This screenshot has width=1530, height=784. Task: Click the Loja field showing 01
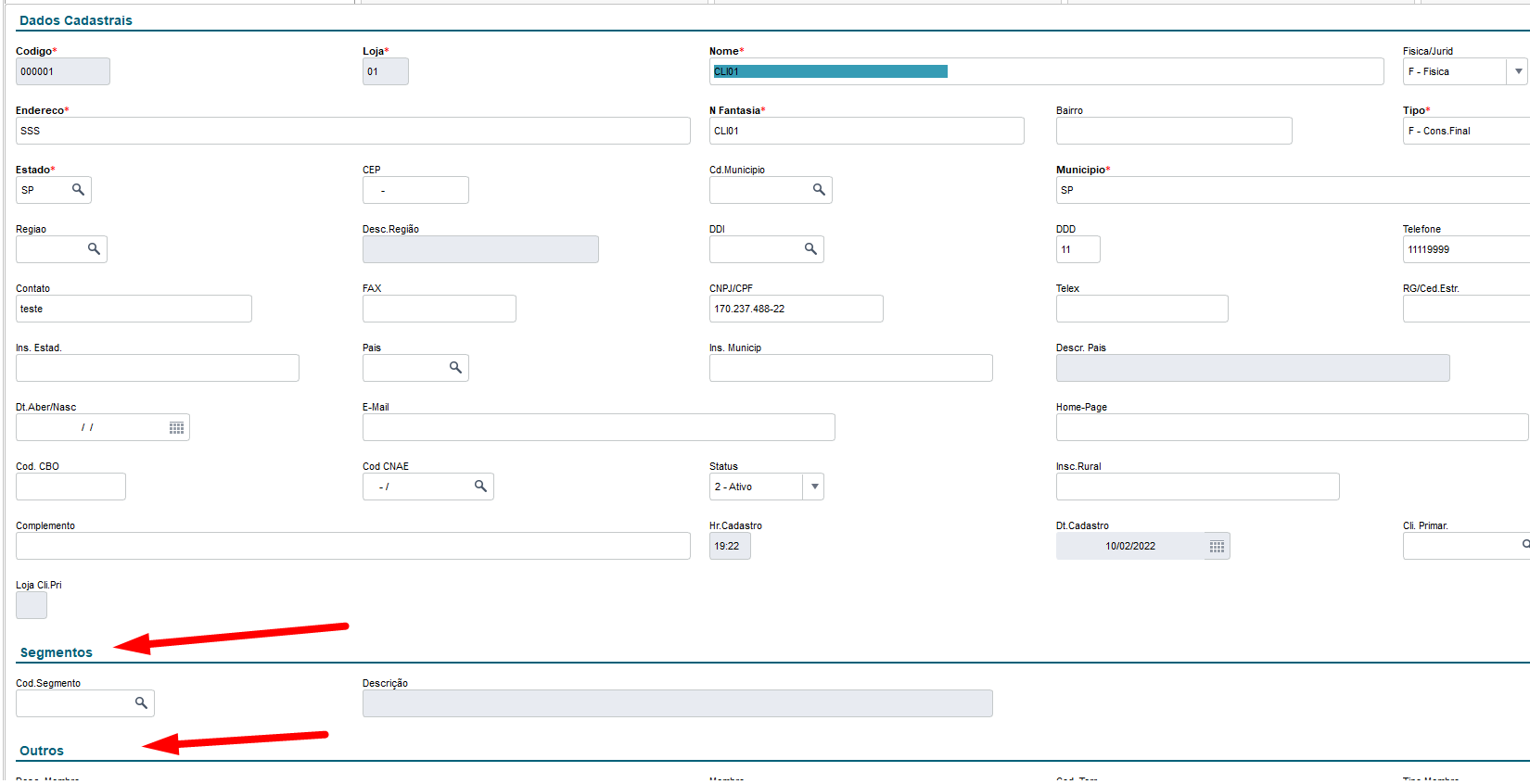385,71
